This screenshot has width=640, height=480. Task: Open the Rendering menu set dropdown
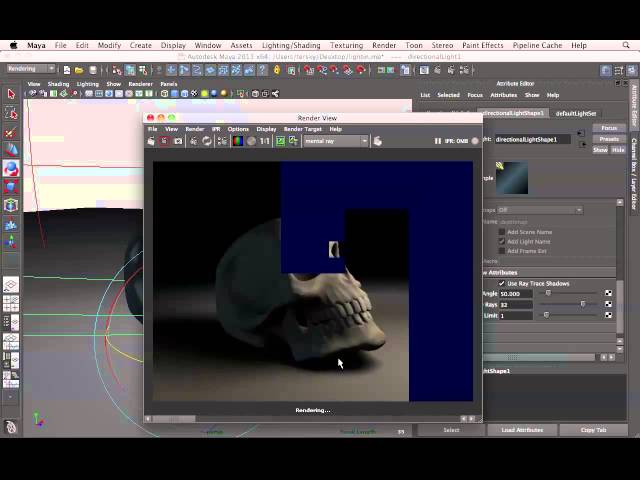[x=31, y=69]
